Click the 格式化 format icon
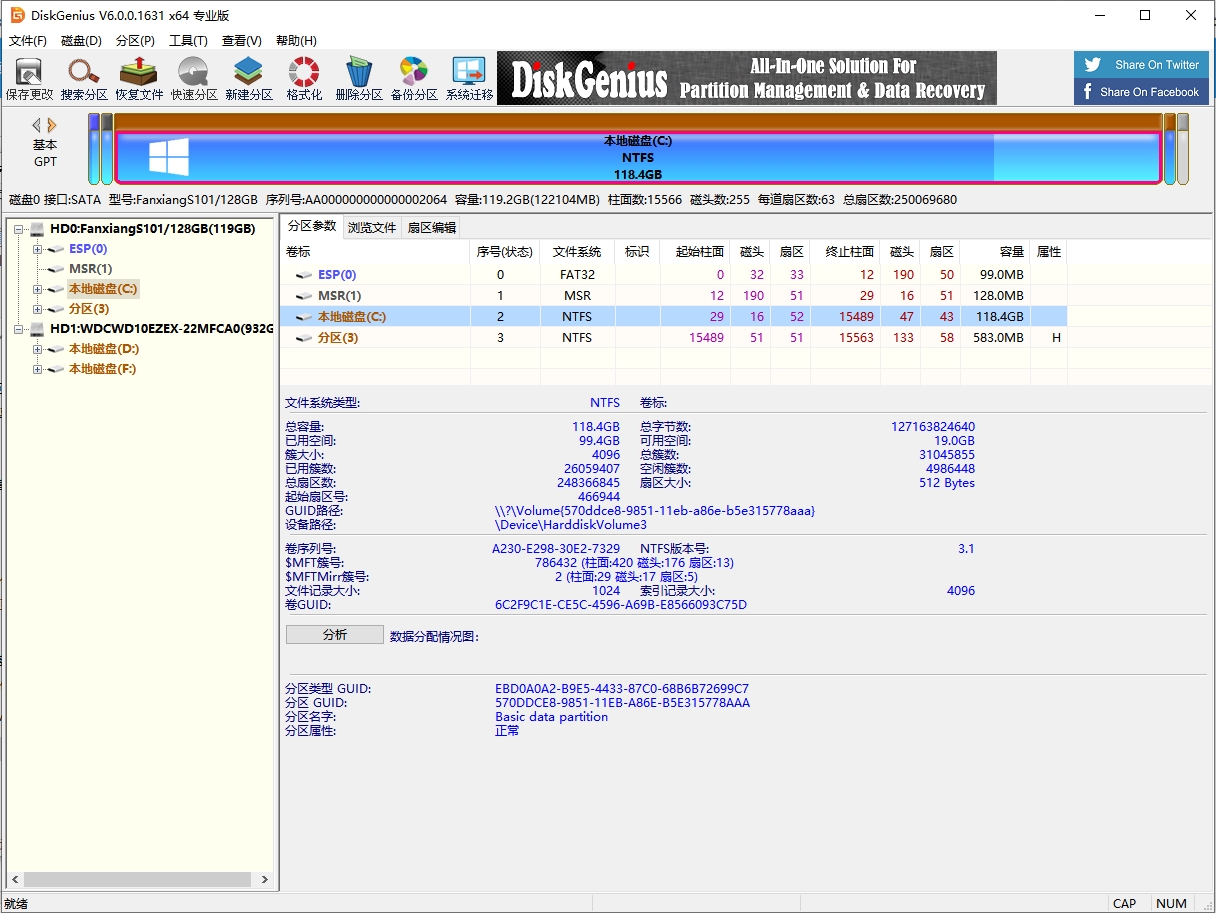The width and height of the screenshot is (1216, 913). (x=304, y=79)
